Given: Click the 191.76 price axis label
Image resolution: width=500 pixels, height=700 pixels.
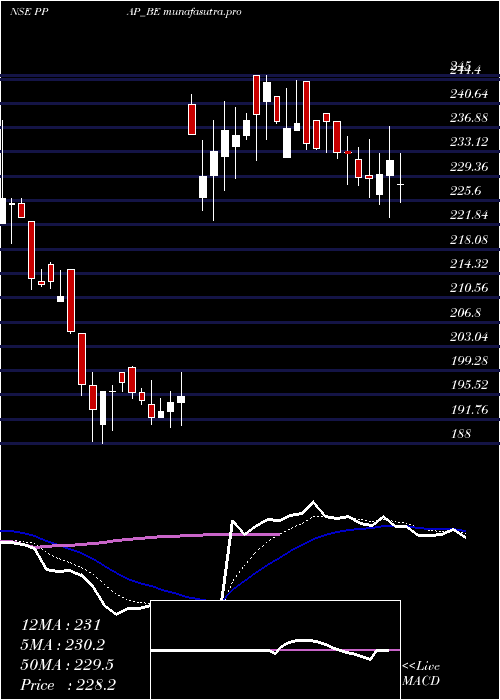Looking at the screenshot, I should (468, 409).
